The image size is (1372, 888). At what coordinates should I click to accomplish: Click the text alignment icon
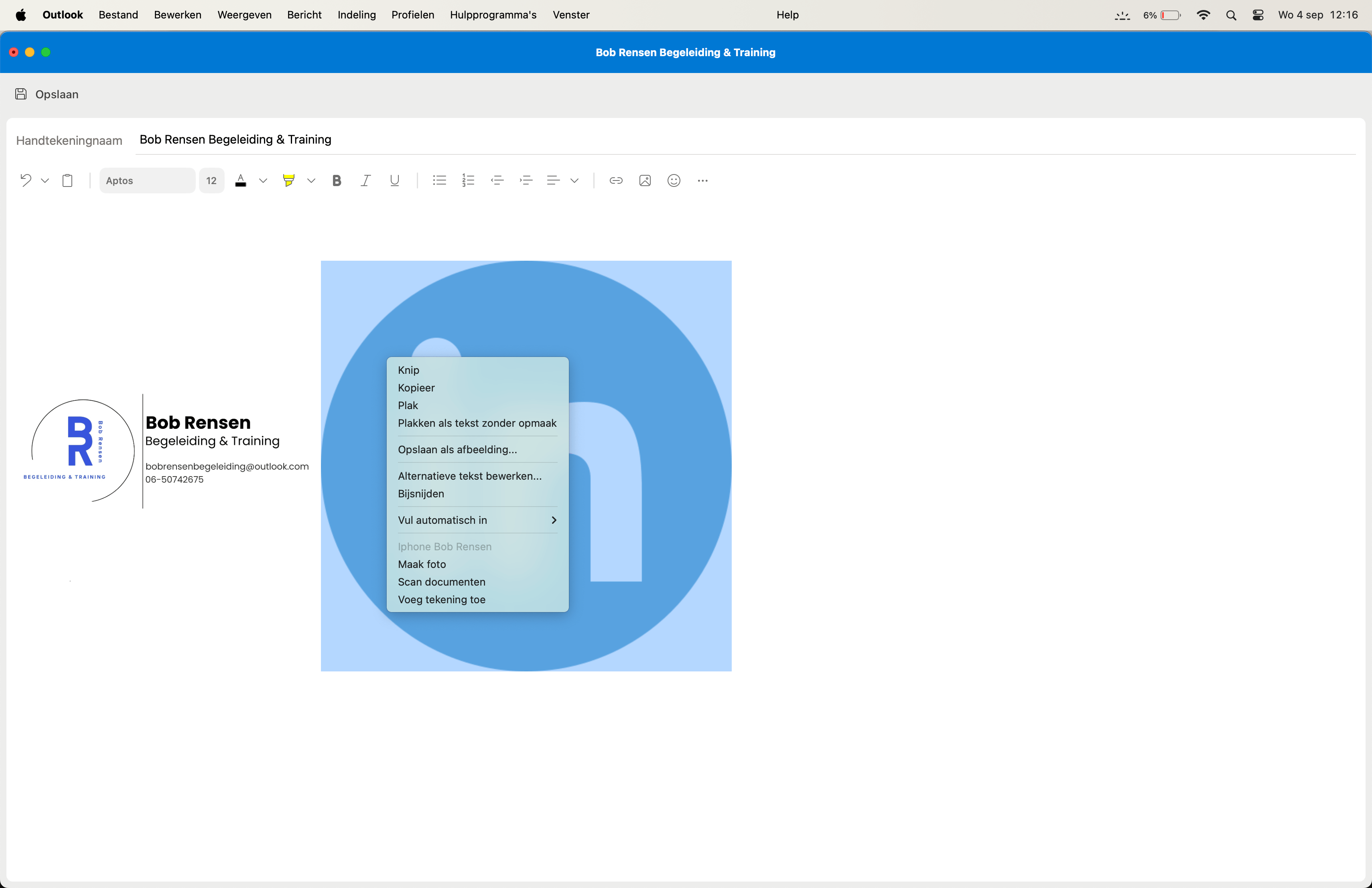[x=553, y=180]
